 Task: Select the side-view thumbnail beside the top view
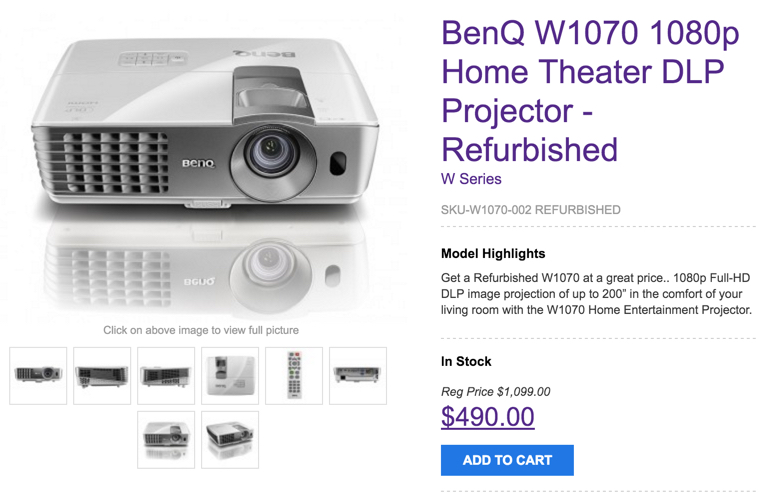click(x=166, y=376)
